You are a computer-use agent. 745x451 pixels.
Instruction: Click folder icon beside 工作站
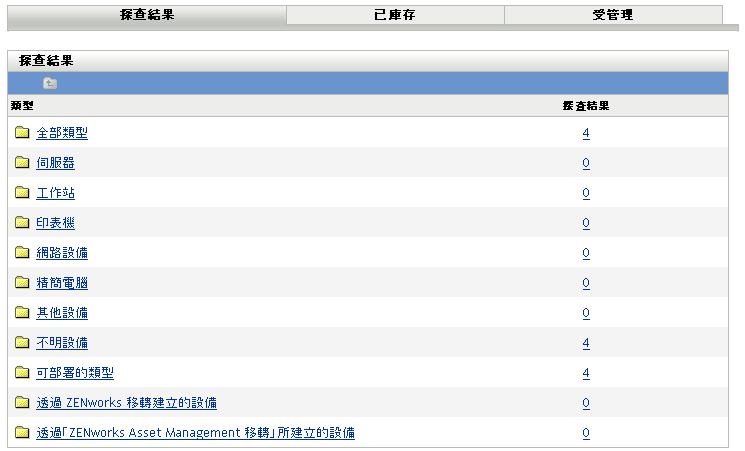click(x=22, y=192)
